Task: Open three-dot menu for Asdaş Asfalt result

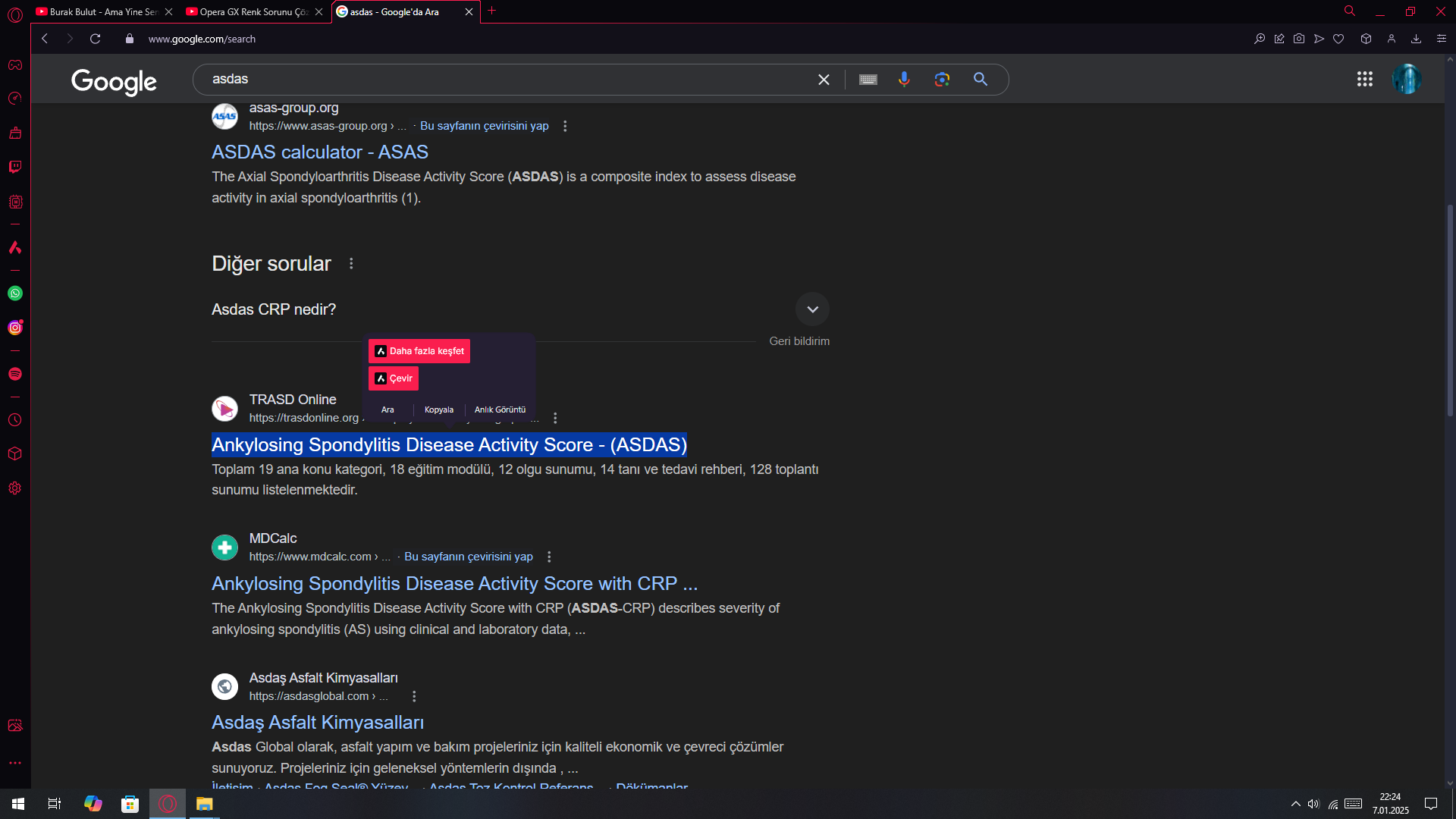Action: tap(414, 696)
